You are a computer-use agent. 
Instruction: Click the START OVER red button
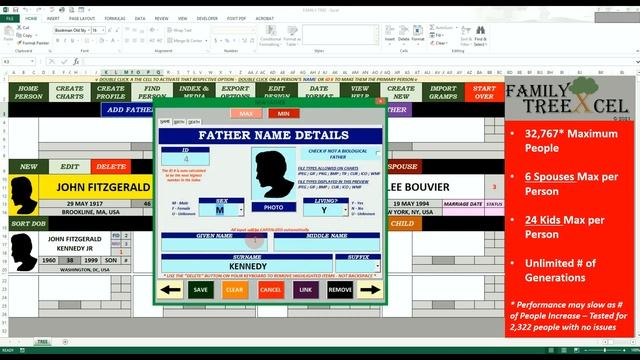coord(484,92)
